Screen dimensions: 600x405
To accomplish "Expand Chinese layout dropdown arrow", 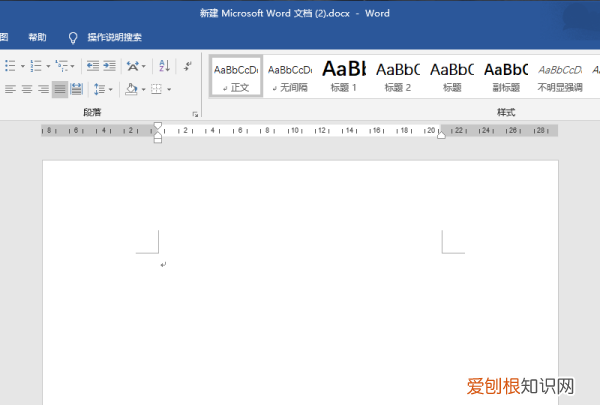I will [143, 66].
